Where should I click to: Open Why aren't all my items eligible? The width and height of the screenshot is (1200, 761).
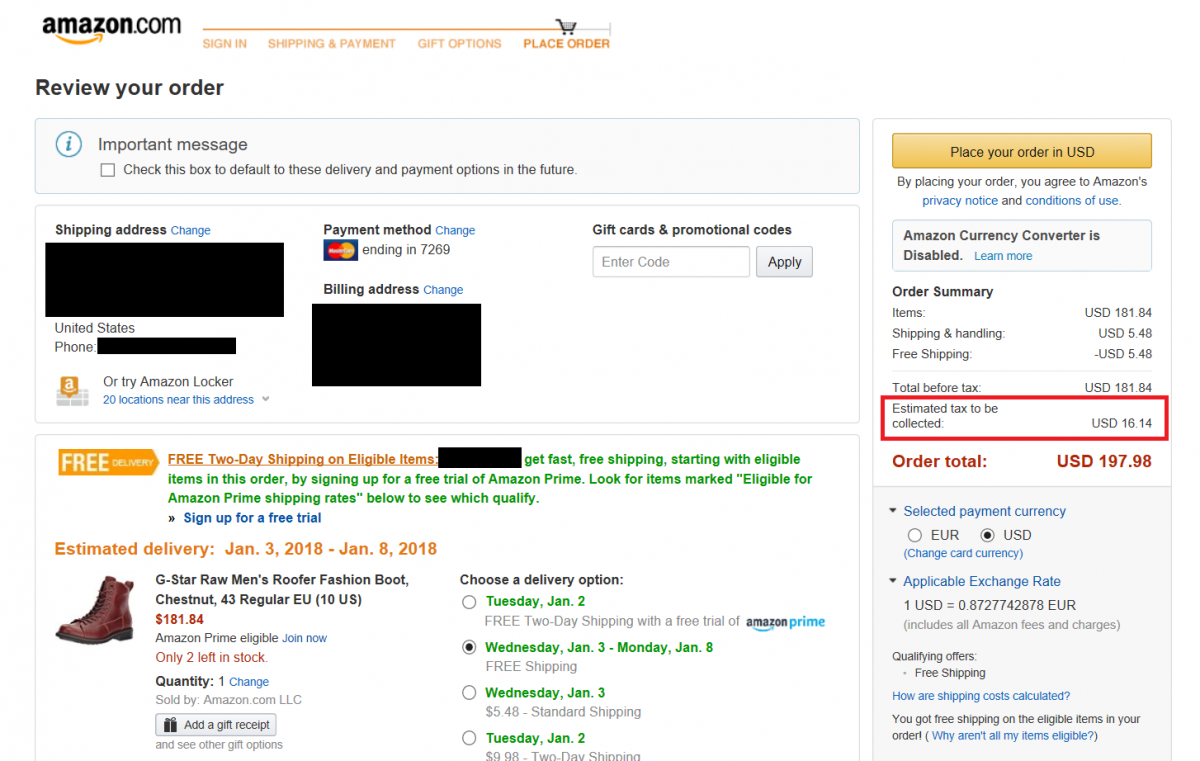click(1013, 736)
